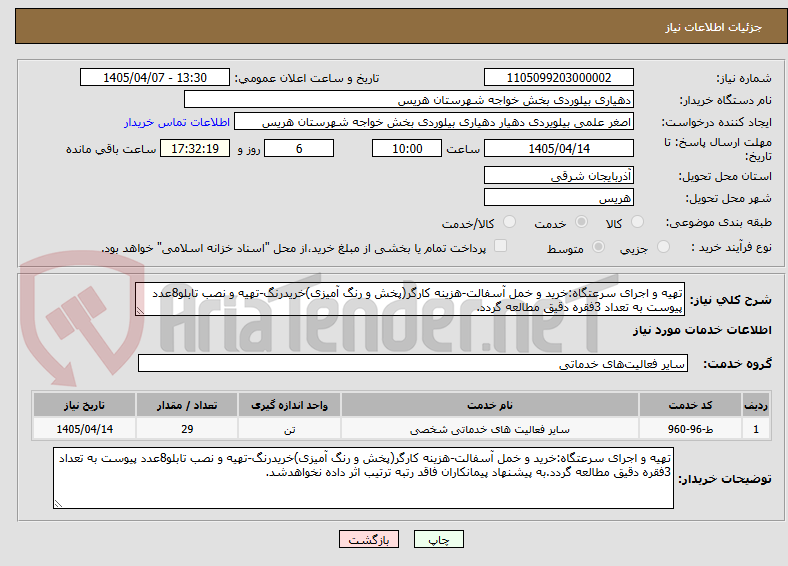Click the جزئیات اطلاعات نیاز header title
This screenshot has height=566, width=788.
(x=714, y=27)
